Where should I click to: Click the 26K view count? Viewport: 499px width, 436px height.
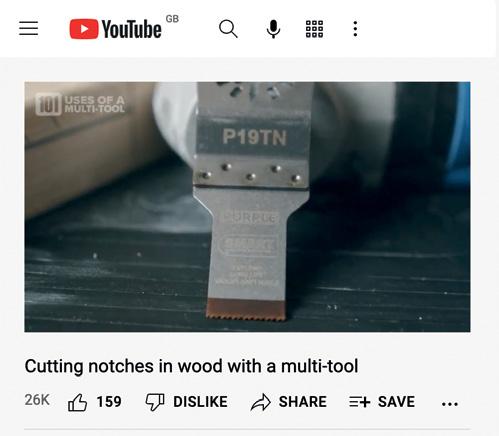[x=37, y=400]
